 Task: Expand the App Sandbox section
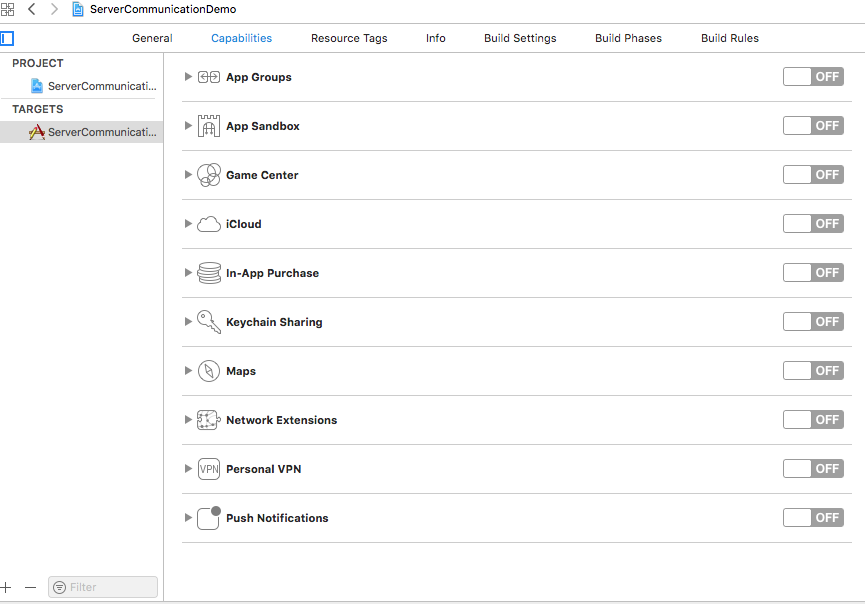(188, 126)
